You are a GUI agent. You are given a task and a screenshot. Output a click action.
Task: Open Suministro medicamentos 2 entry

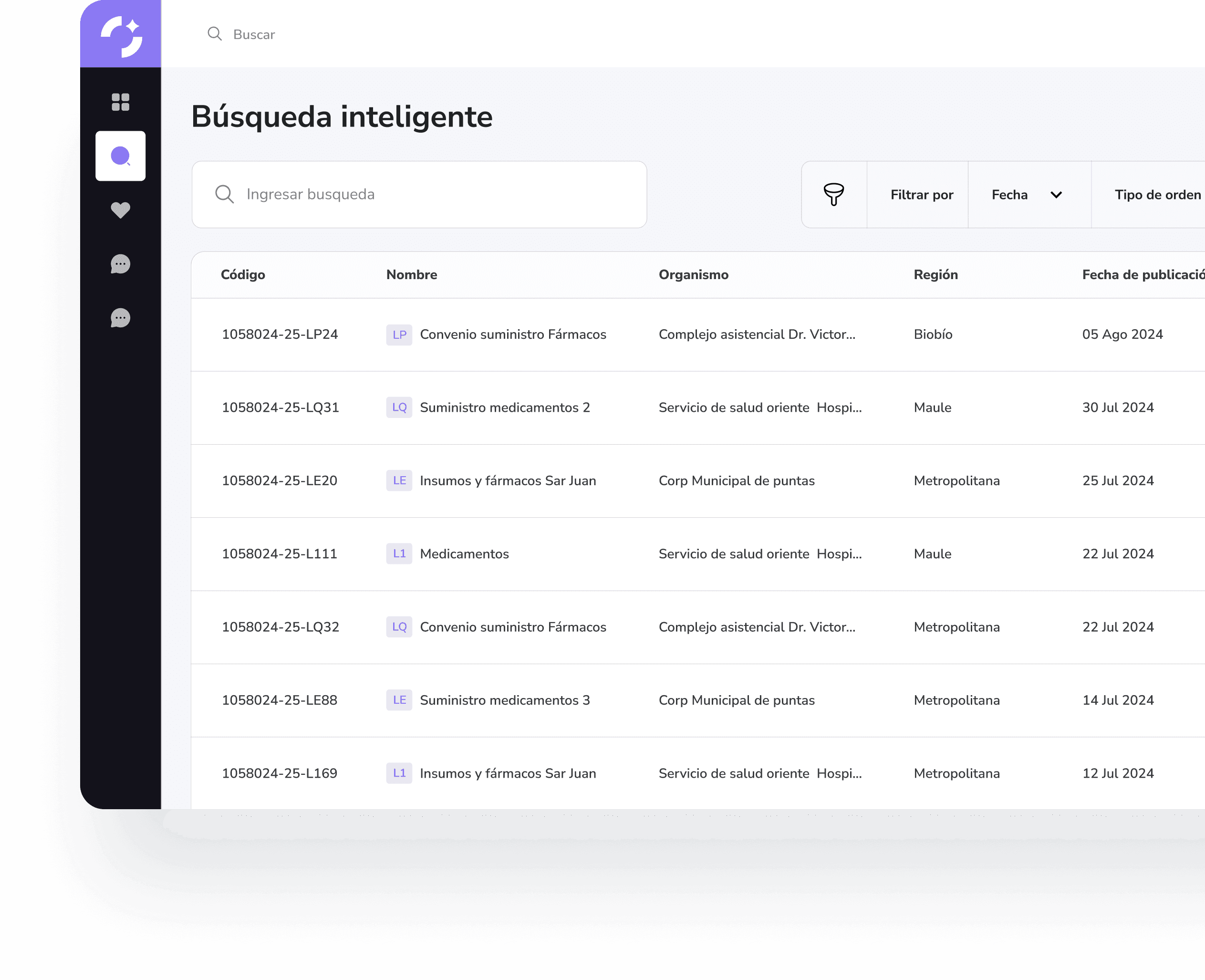click(x=505, y=407)
